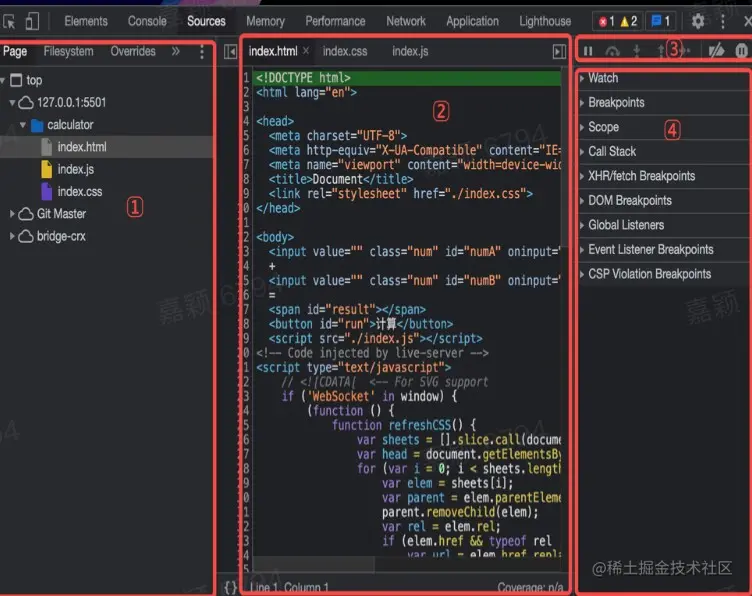
Task: Switch to the Elements panel
Action: pos(86,22)
